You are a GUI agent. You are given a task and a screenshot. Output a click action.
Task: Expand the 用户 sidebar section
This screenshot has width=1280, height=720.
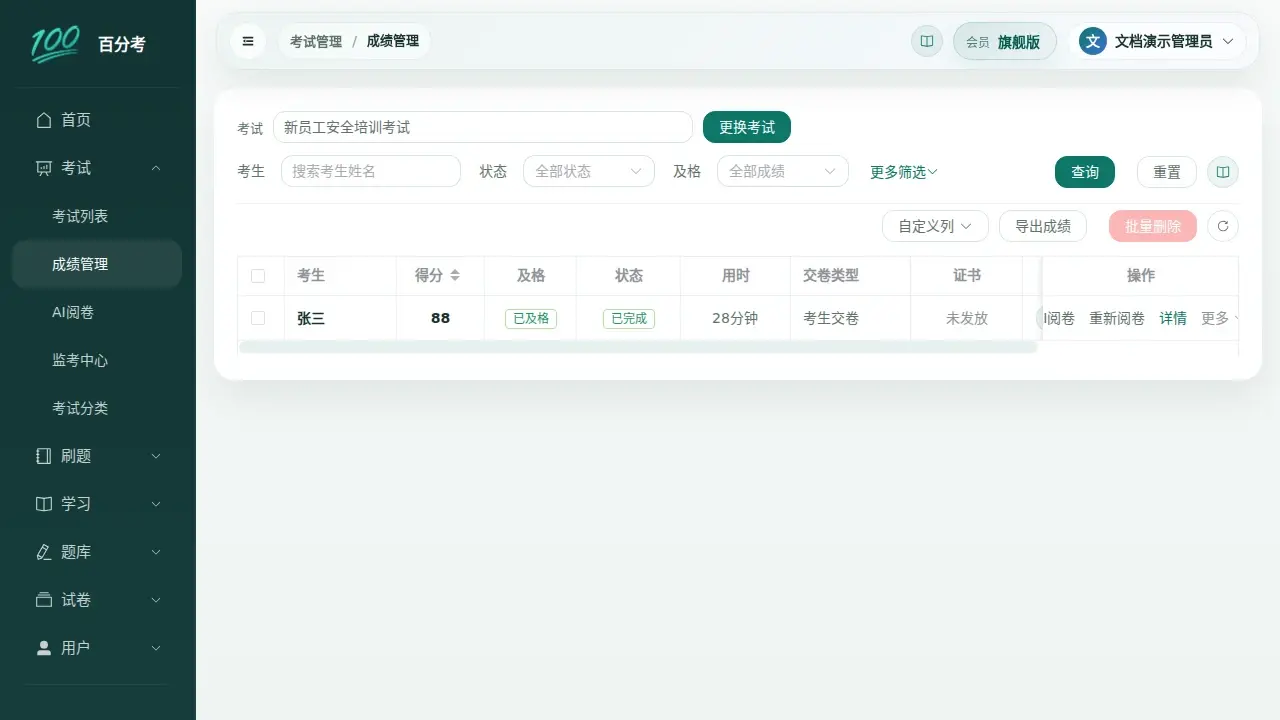97,648
